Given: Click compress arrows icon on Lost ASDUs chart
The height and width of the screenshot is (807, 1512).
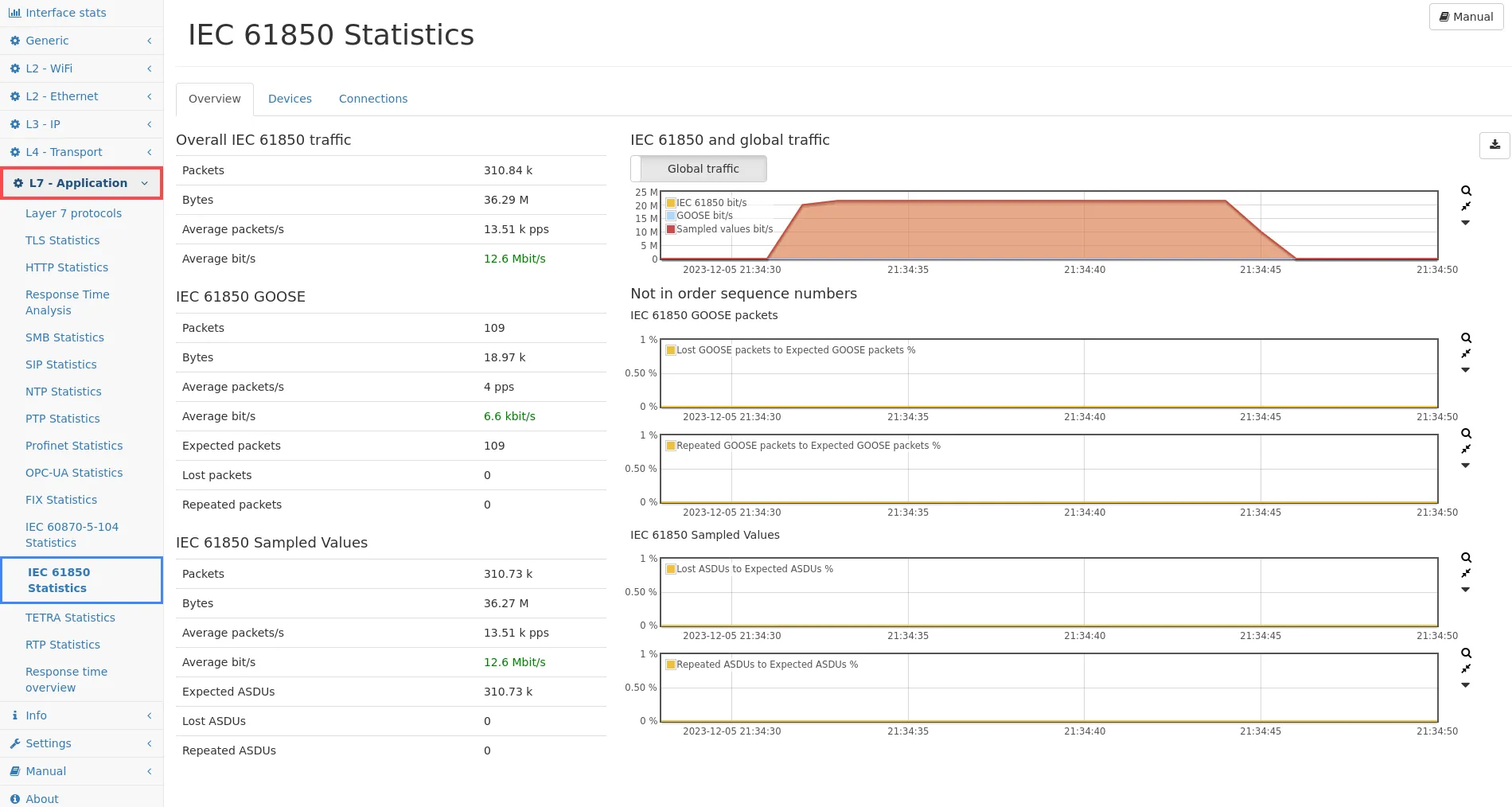Looking at the screenshot, I should [x=1466, y=574].
